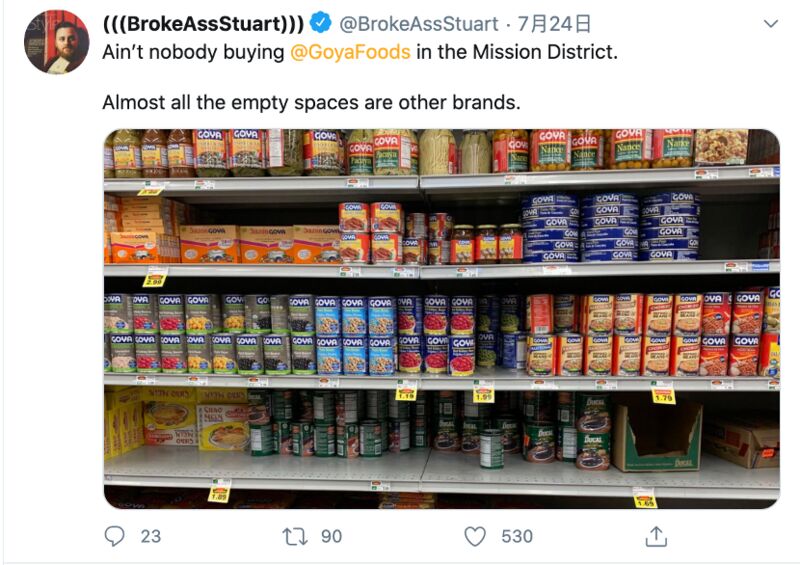Click the 7月24日 tweet date
800x565 pixels.
click(x=554, y=24)
